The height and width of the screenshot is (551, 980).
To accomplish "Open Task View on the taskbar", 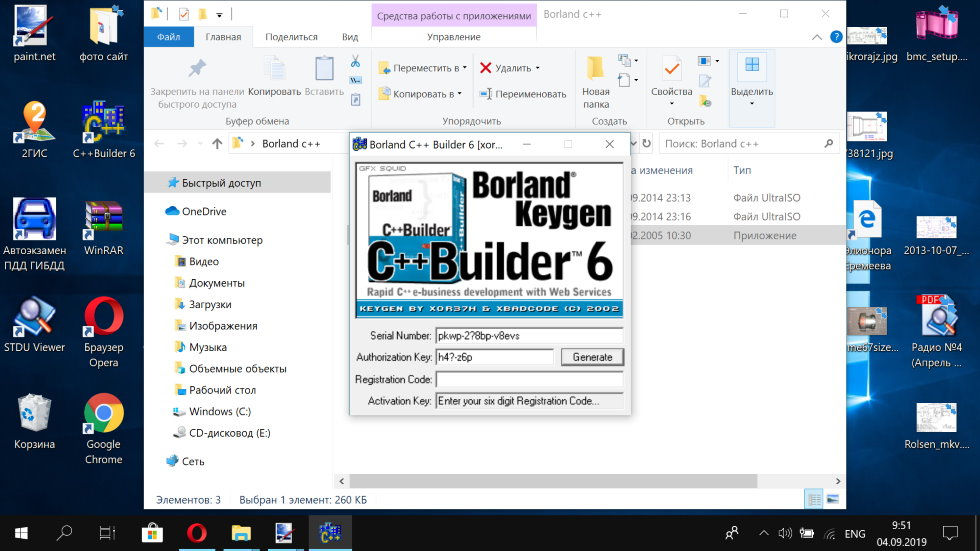I will 107,533.
